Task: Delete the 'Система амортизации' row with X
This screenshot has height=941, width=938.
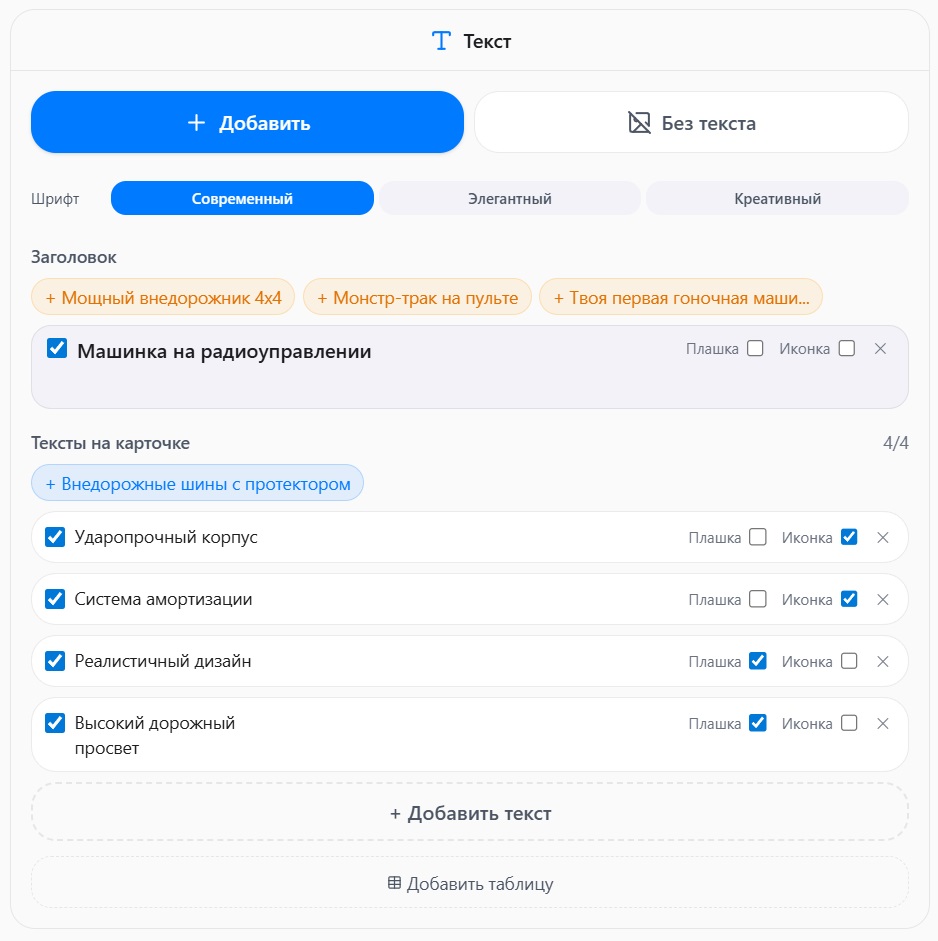Action: pos(882,600)
